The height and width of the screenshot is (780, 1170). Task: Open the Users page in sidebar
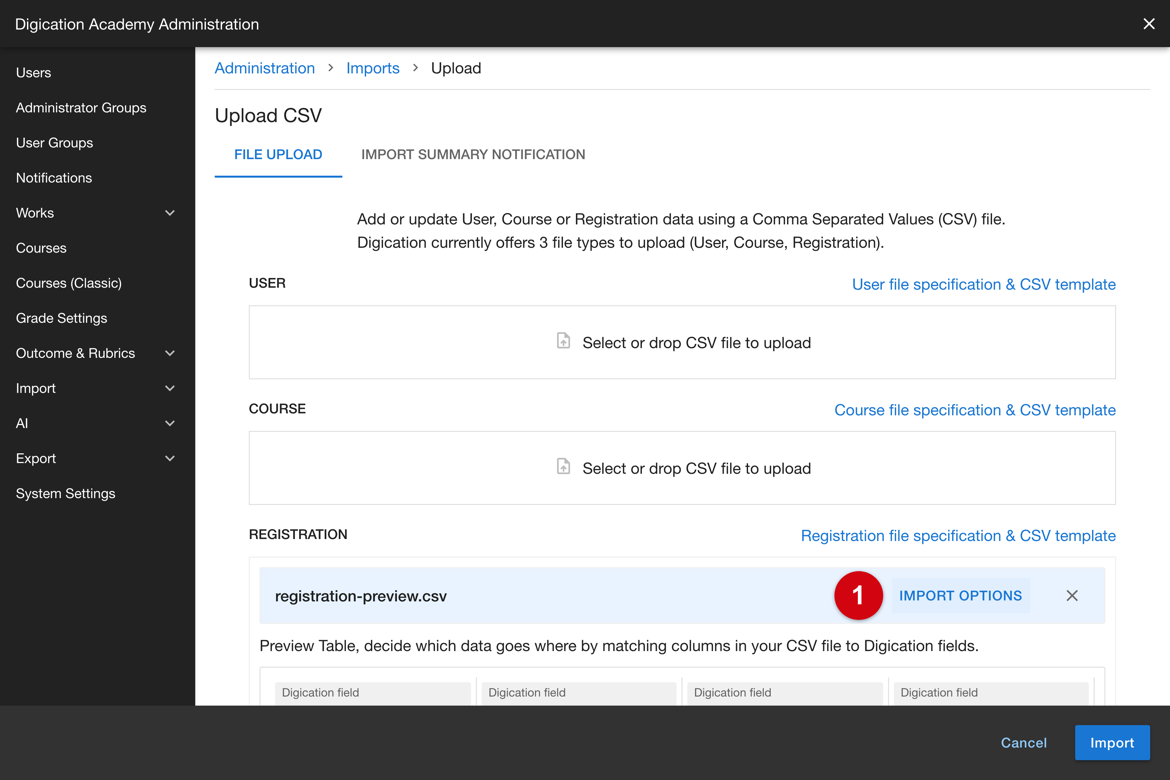(34, 72)
